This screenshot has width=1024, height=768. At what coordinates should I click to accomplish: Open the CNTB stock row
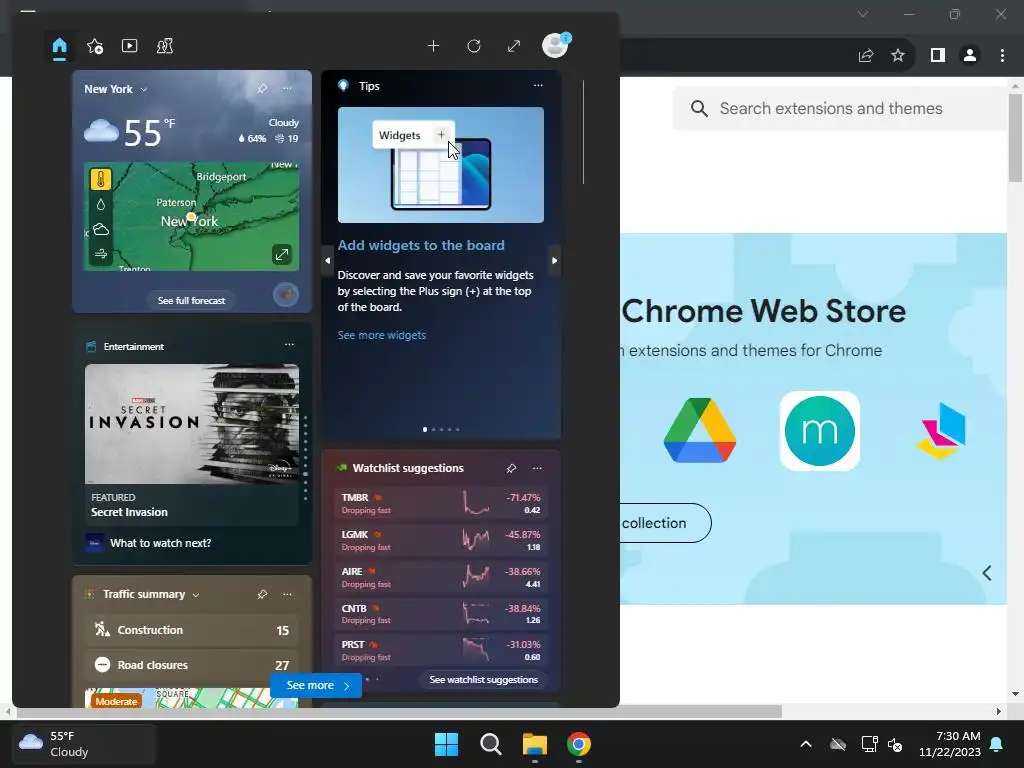(x=441, y=614)
